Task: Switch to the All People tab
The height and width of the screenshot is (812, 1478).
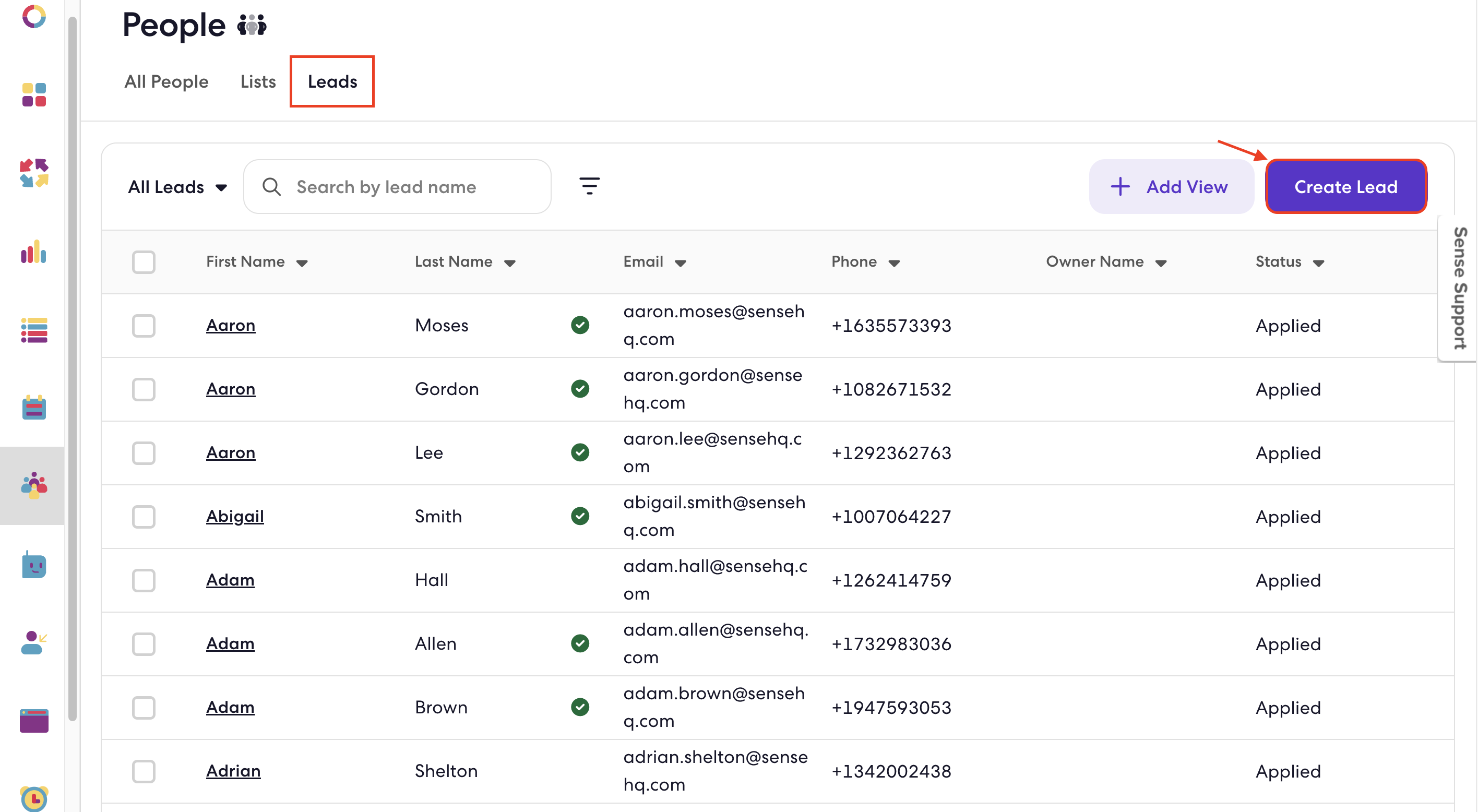Action: [166, 81]
